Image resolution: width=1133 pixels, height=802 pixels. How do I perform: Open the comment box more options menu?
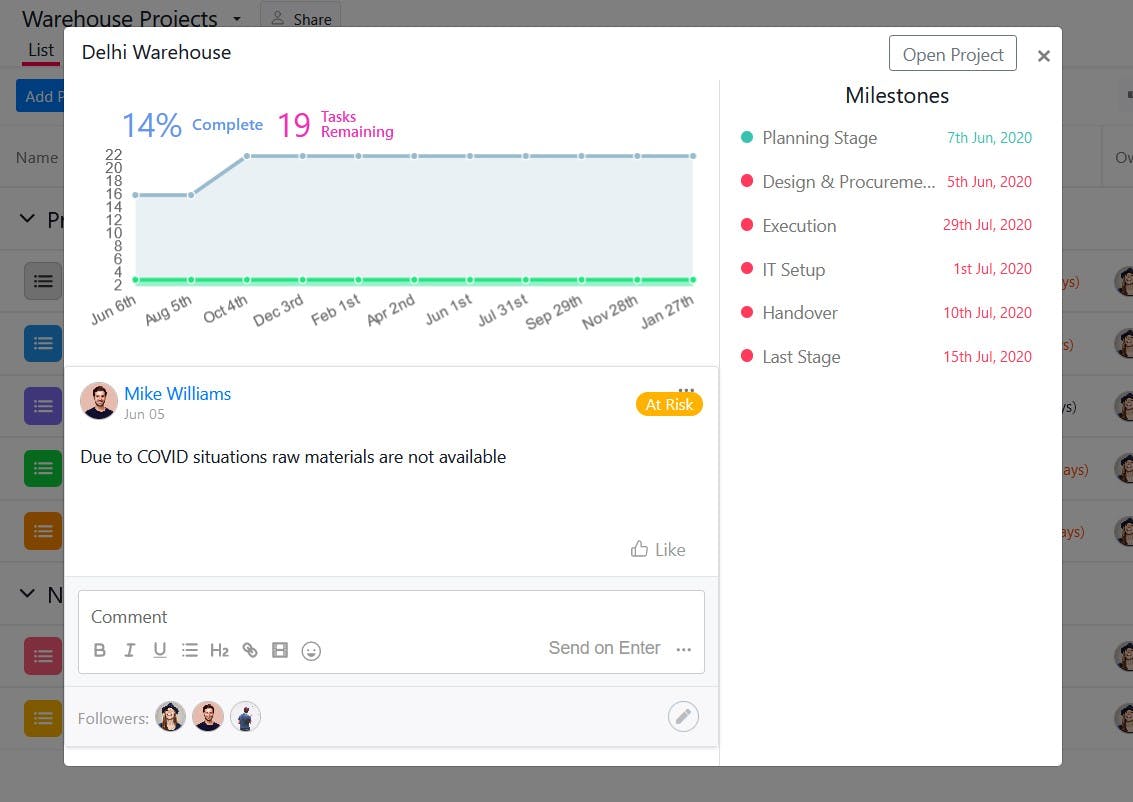(684, 650)
